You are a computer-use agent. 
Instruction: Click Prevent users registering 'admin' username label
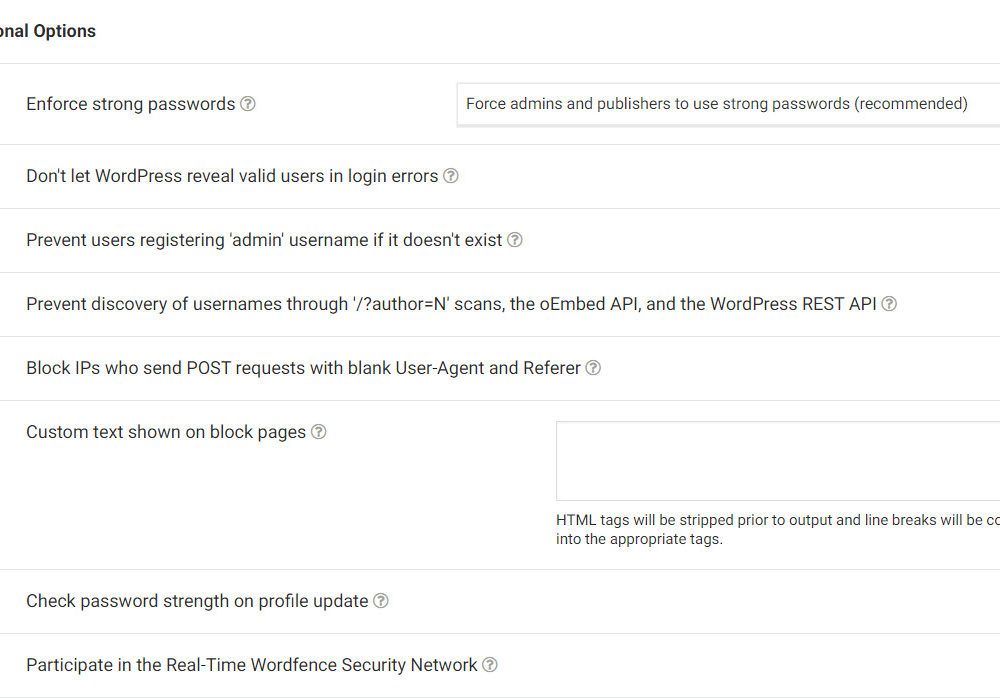point(264,240)
